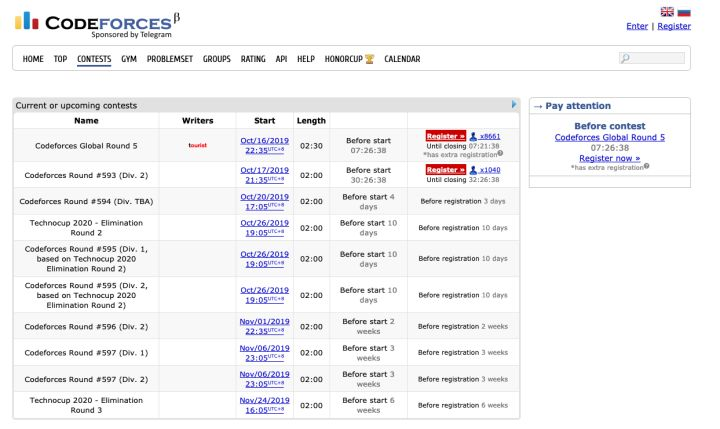Open the API menu item

[281, 59]
